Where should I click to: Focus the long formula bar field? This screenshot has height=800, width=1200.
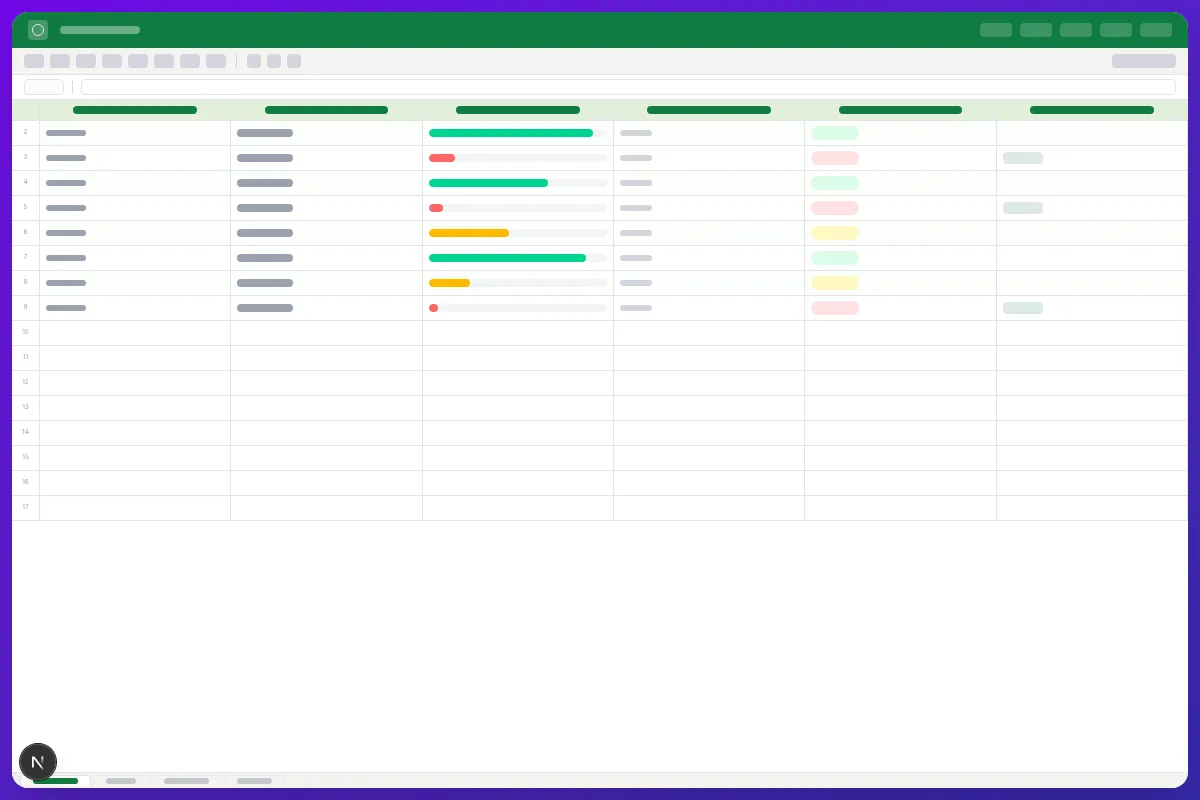pyautogui.click(x=628, y=87)
